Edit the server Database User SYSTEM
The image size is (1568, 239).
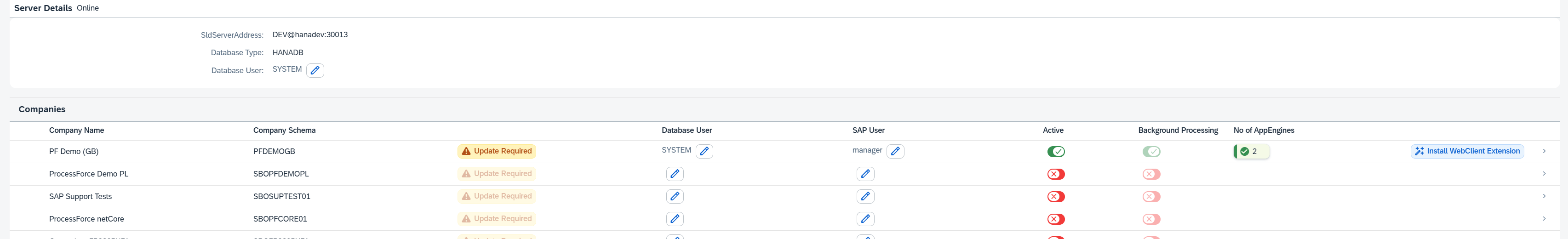[315, 70]
